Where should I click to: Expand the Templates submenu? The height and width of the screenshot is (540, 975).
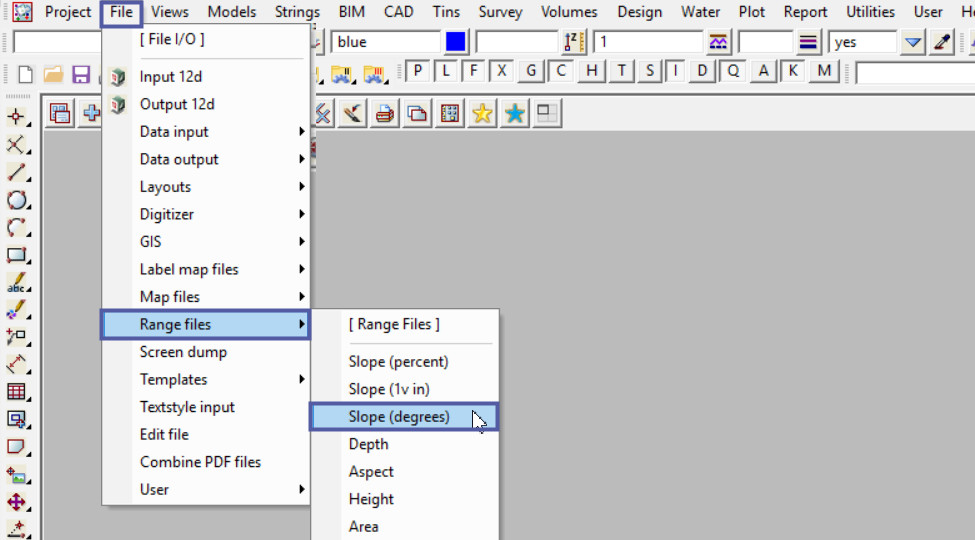(x=206, y=379)
